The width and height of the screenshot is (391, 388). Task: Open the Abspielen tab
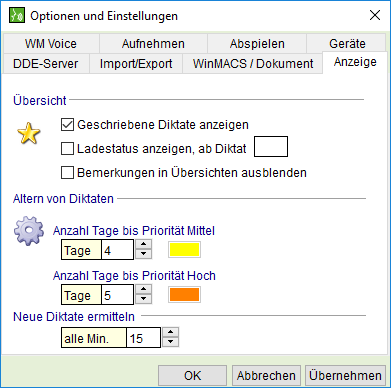click(x=257, y=44)
